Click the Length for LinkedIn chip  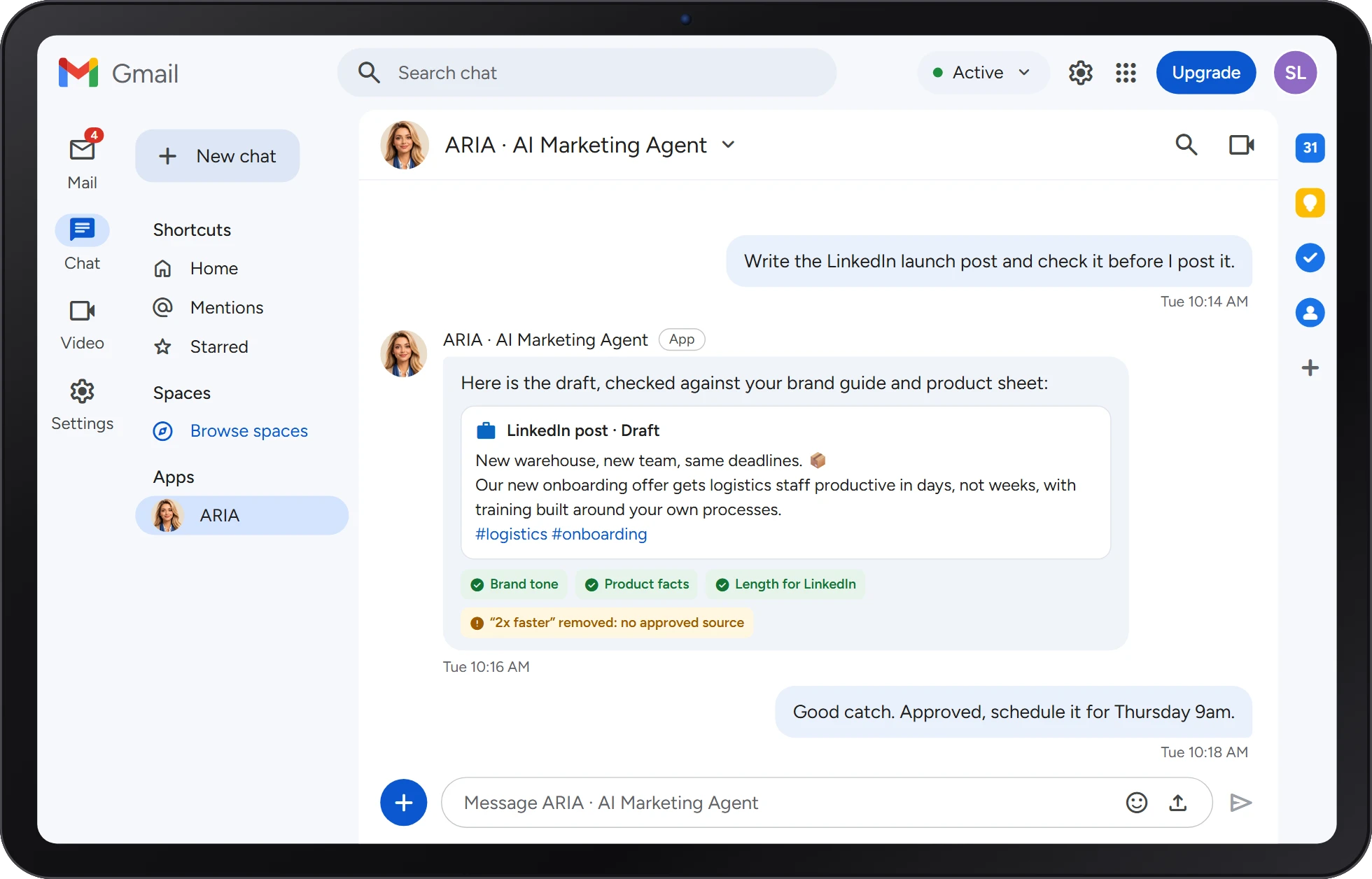(x=785, y=584)
